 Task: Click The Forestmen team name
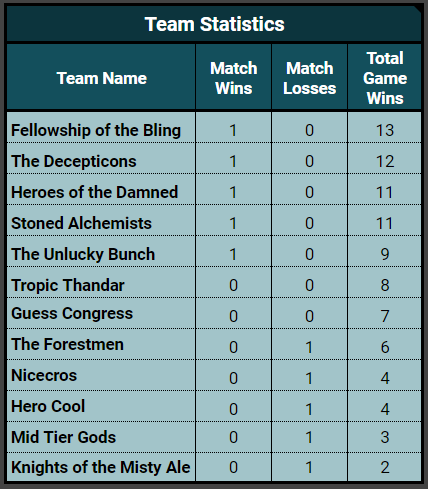pos(67,344)
